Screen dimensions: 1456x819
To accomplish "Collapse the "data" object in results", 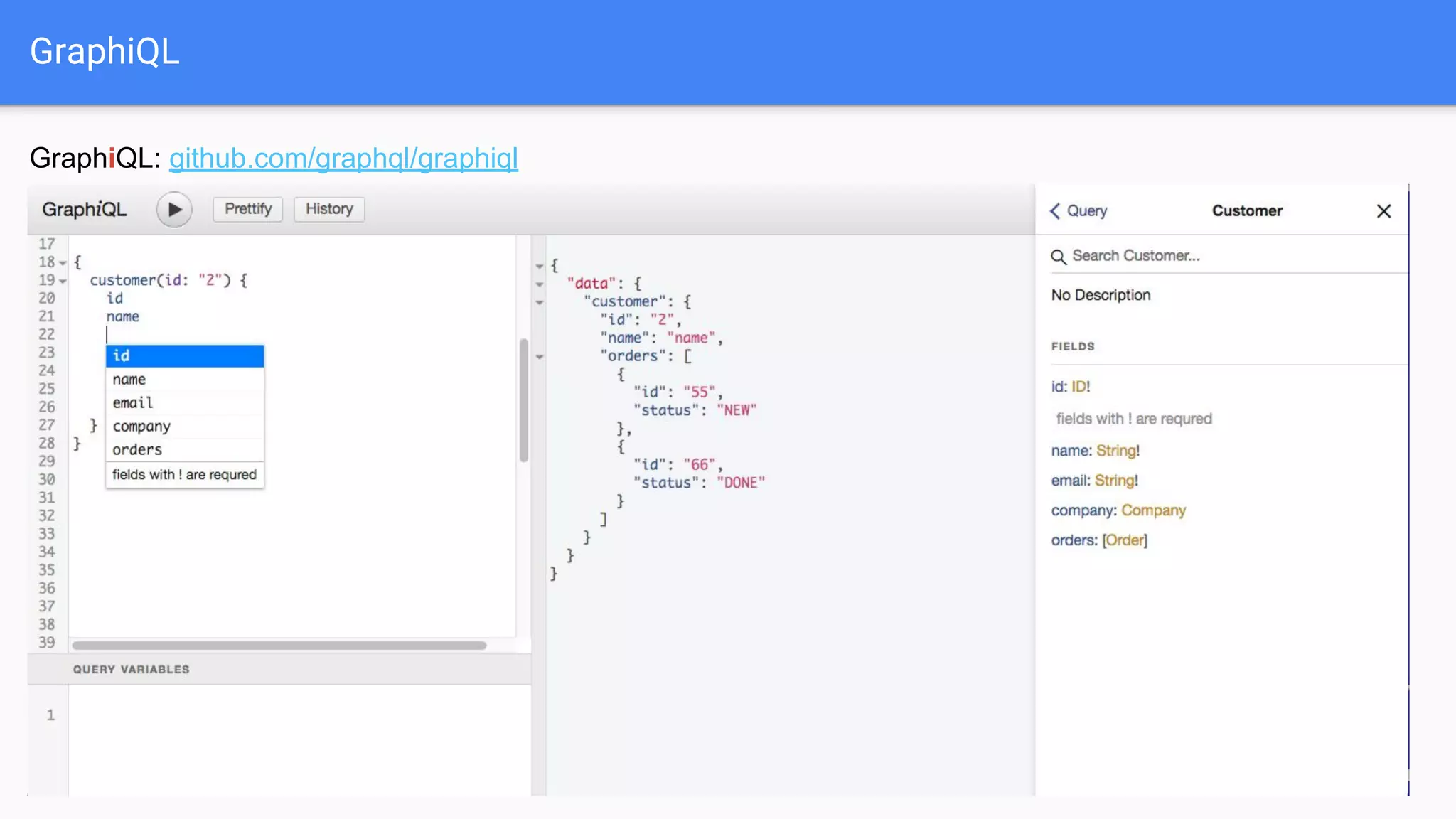I will click(540, 284).
